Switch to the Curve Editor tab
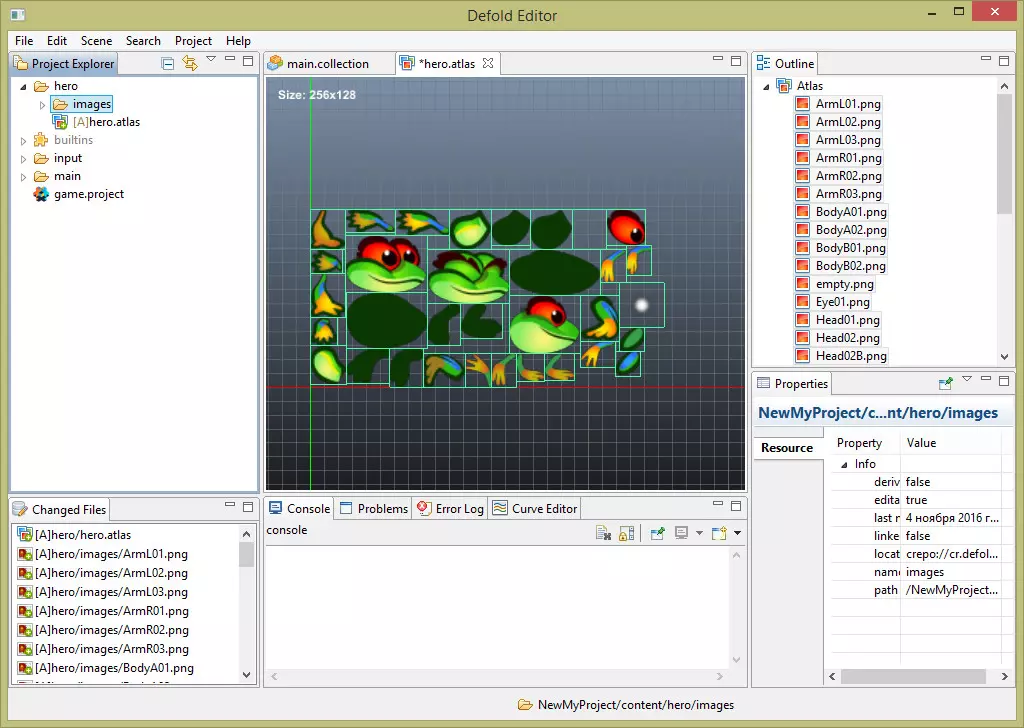The height and width of the screenshot is (728, 1024). 535,508
